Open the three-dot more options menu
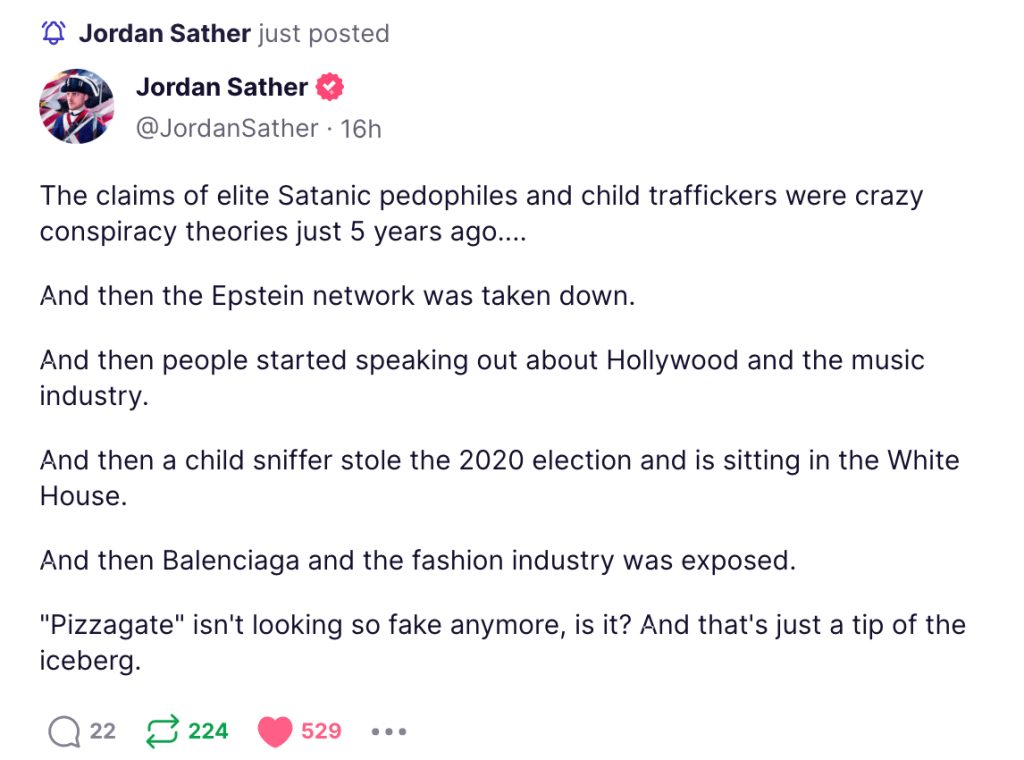Screen dimensions: 1024x760 (388, 732)
